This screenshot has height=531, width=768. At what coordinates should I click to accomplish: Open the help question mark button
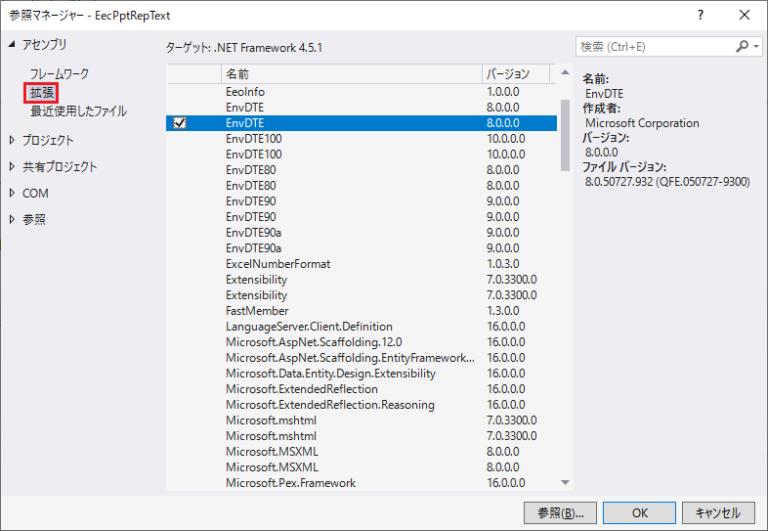coord(700,15)
